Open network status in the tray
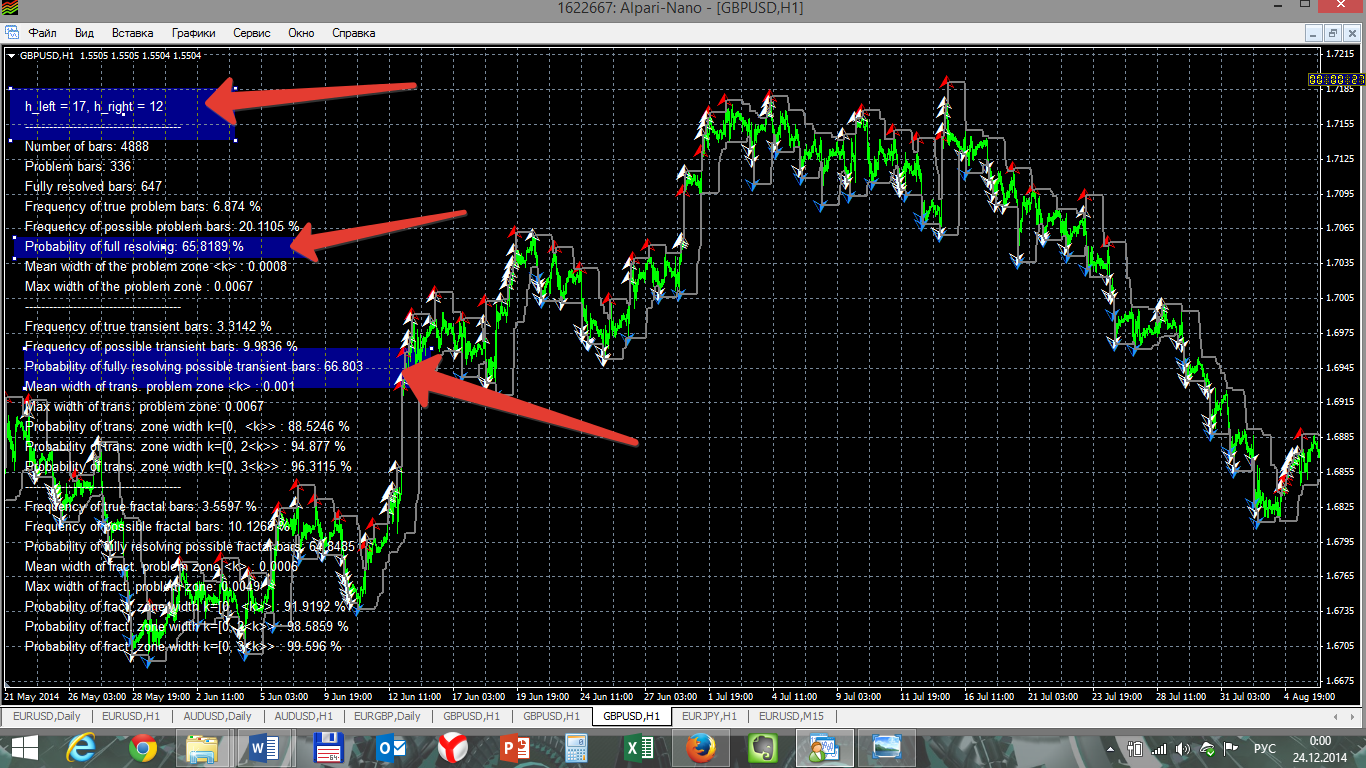The image size is (1366, 768). [x=1160, y=748]
